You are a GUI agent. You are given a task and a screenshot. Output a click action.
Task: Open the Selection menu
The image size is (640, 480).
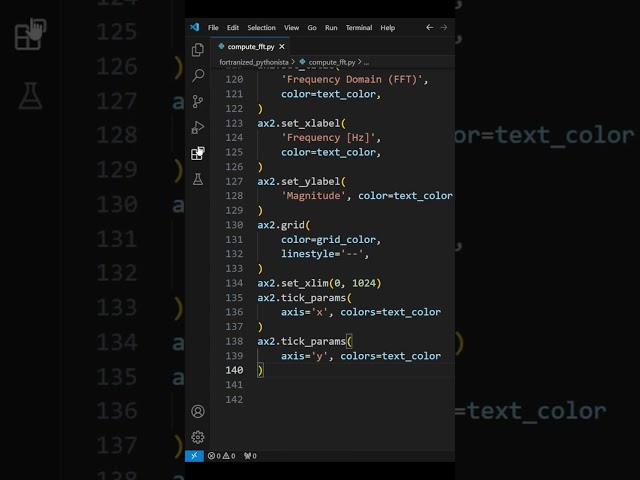[x=261, y=28]
